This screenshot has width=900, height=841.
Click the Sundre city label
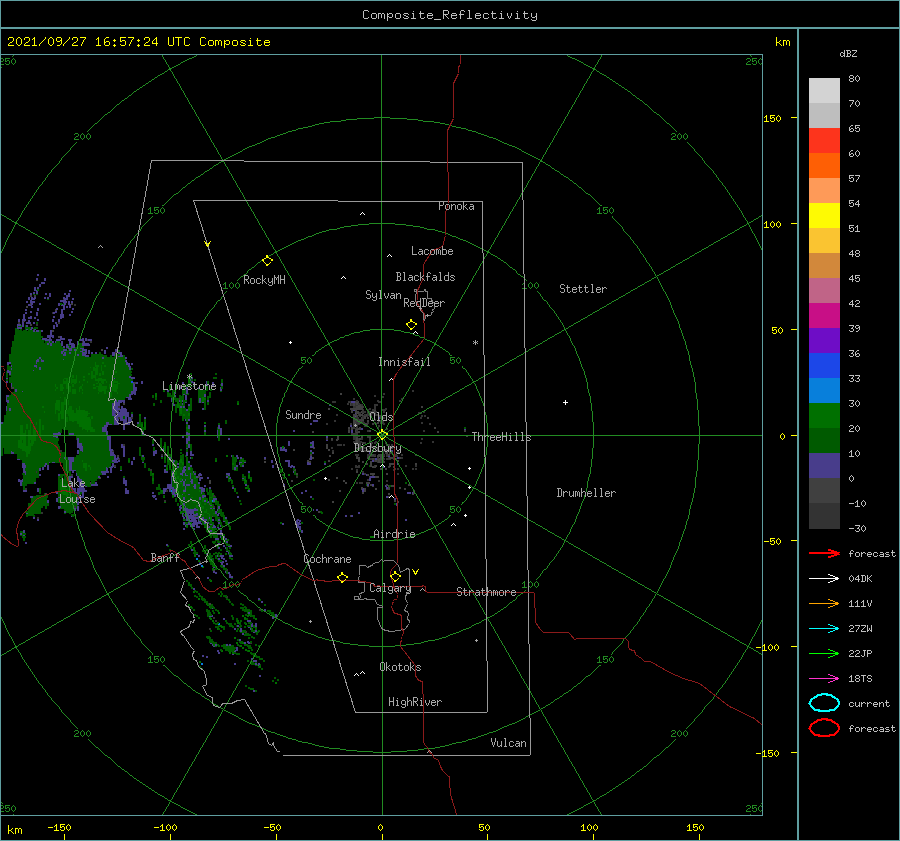point(303,414)
